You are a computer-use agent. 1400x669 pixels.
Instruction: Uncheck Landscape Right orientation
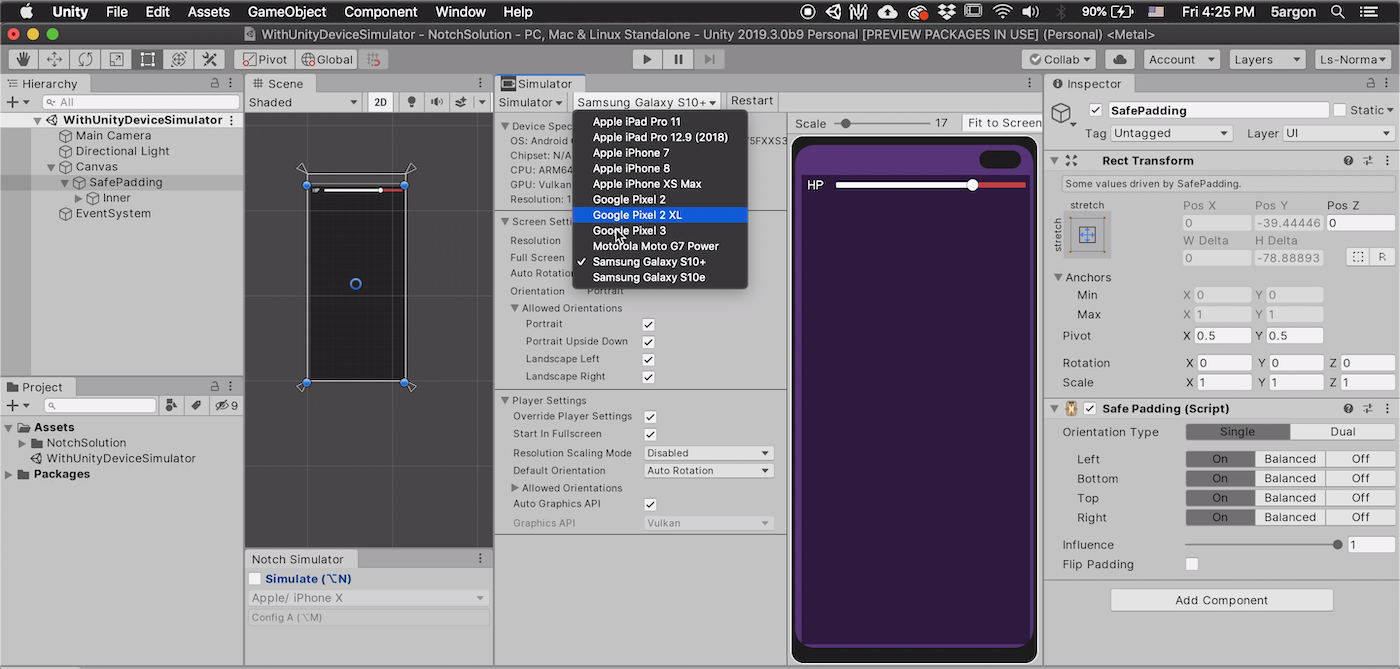648,377
